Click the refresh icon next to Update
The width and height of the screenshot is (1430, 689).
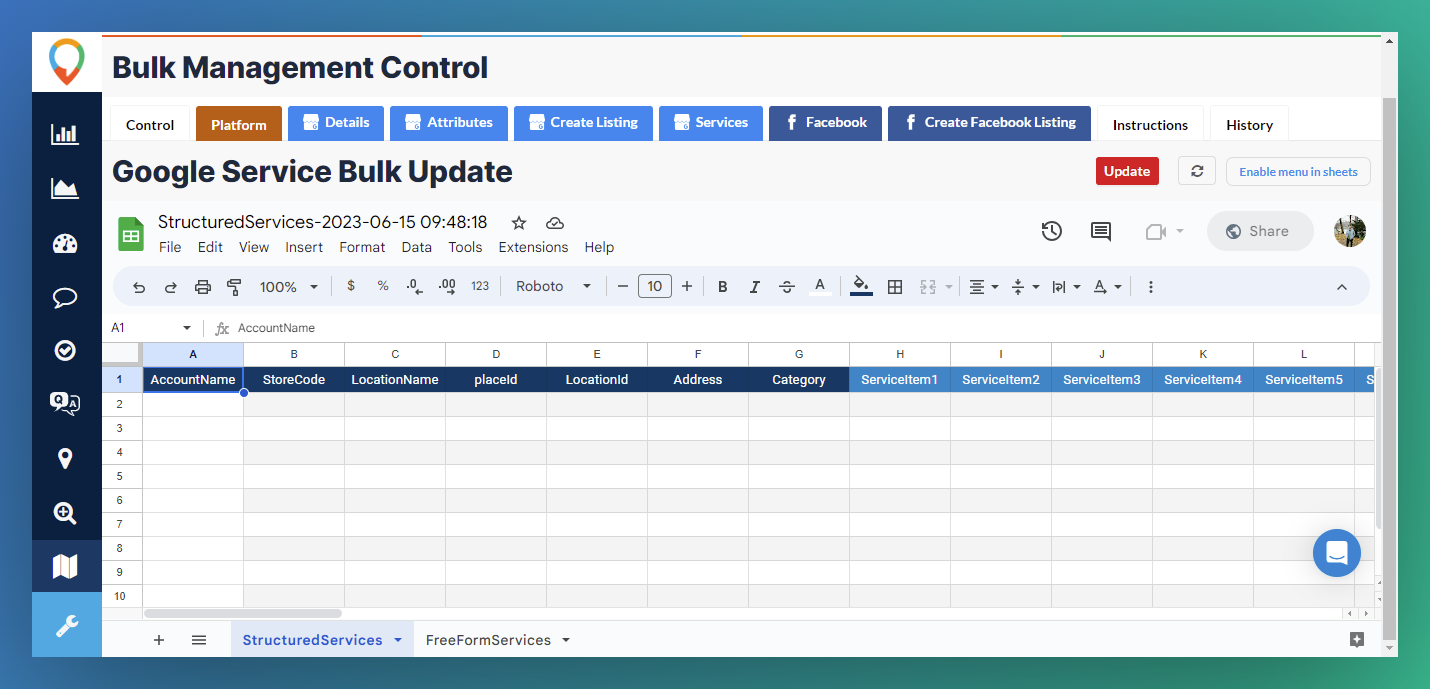pyautogui.click(x=1196, y=171)
